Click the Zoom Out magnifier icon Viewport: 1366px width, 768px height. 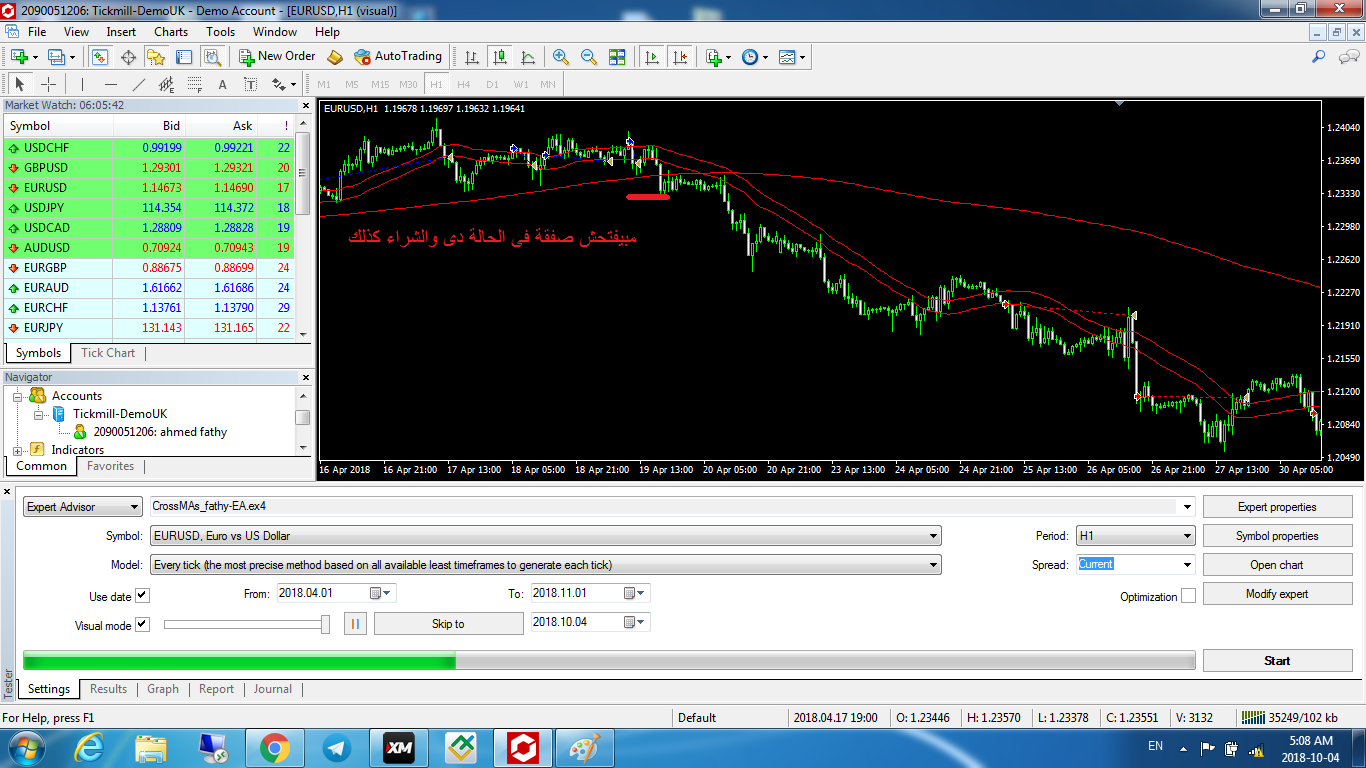589,57
